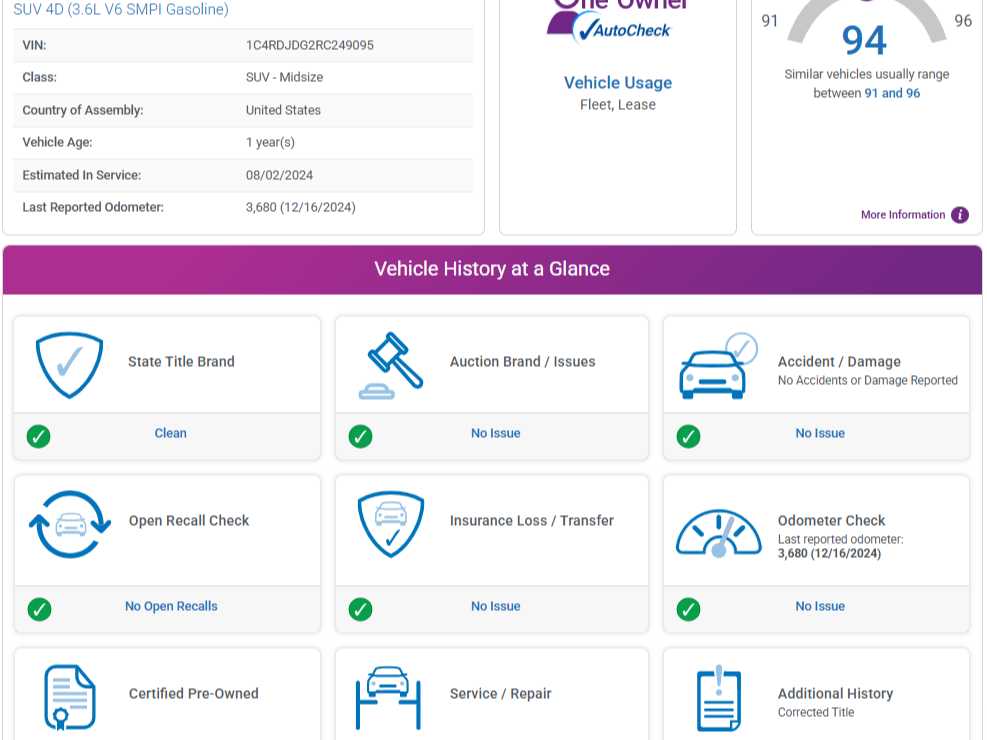Open No Issue link under Odometer Check
The height and width of the screenshot is (740, 987).
click(x=820, y=607)
